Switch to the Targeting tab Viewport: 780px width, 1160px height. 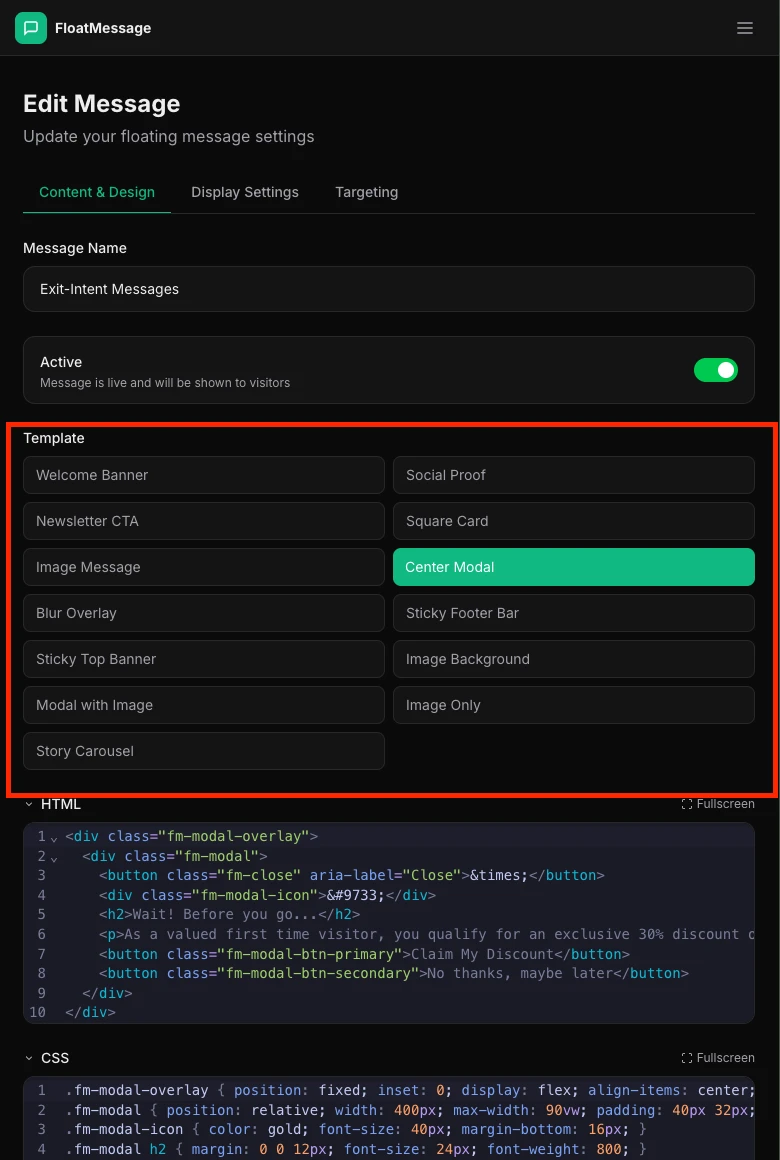366,192
